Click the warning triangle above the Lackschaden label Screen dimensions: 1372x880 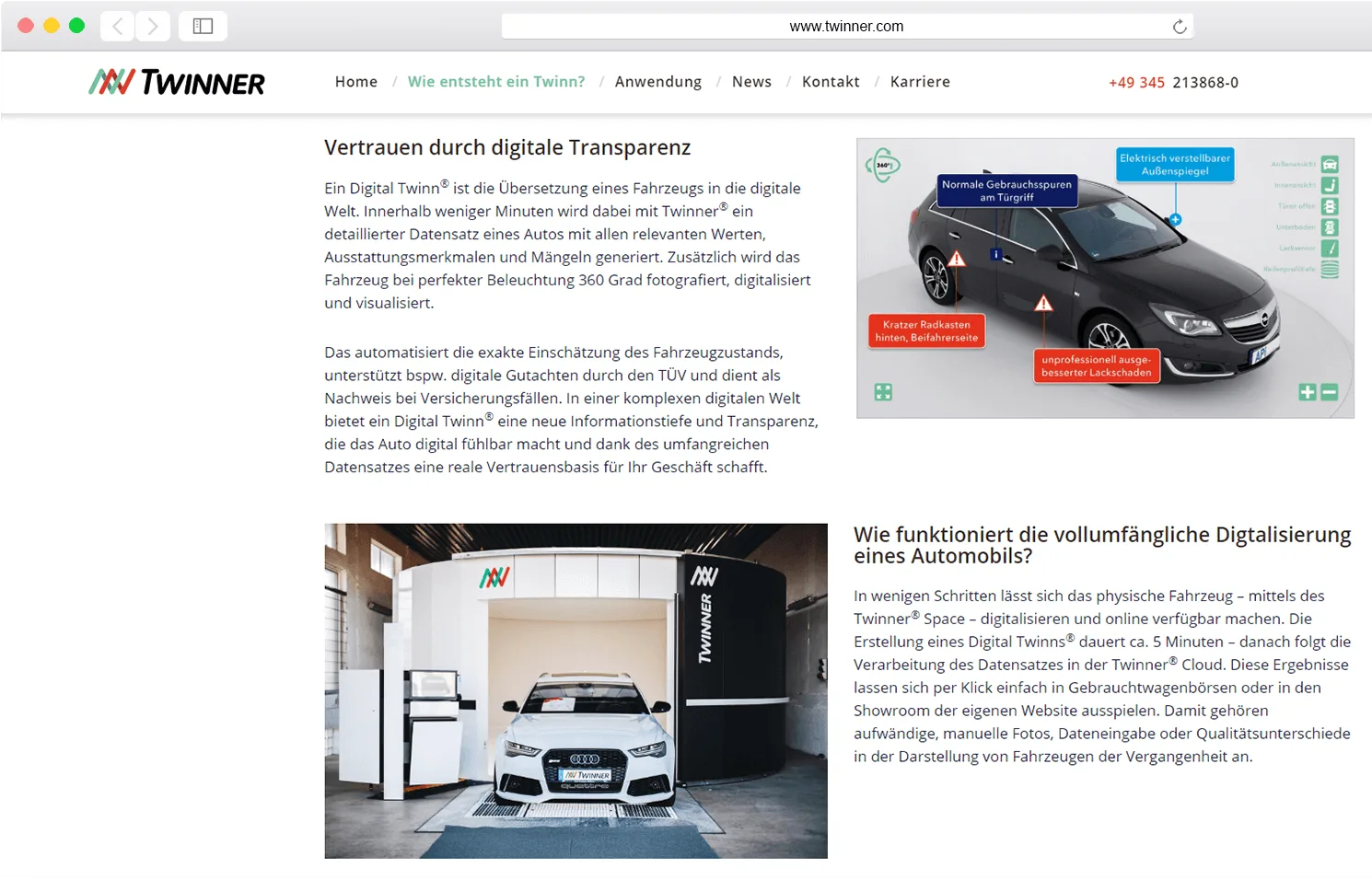pyautogui.click(x=1043, y=303)
